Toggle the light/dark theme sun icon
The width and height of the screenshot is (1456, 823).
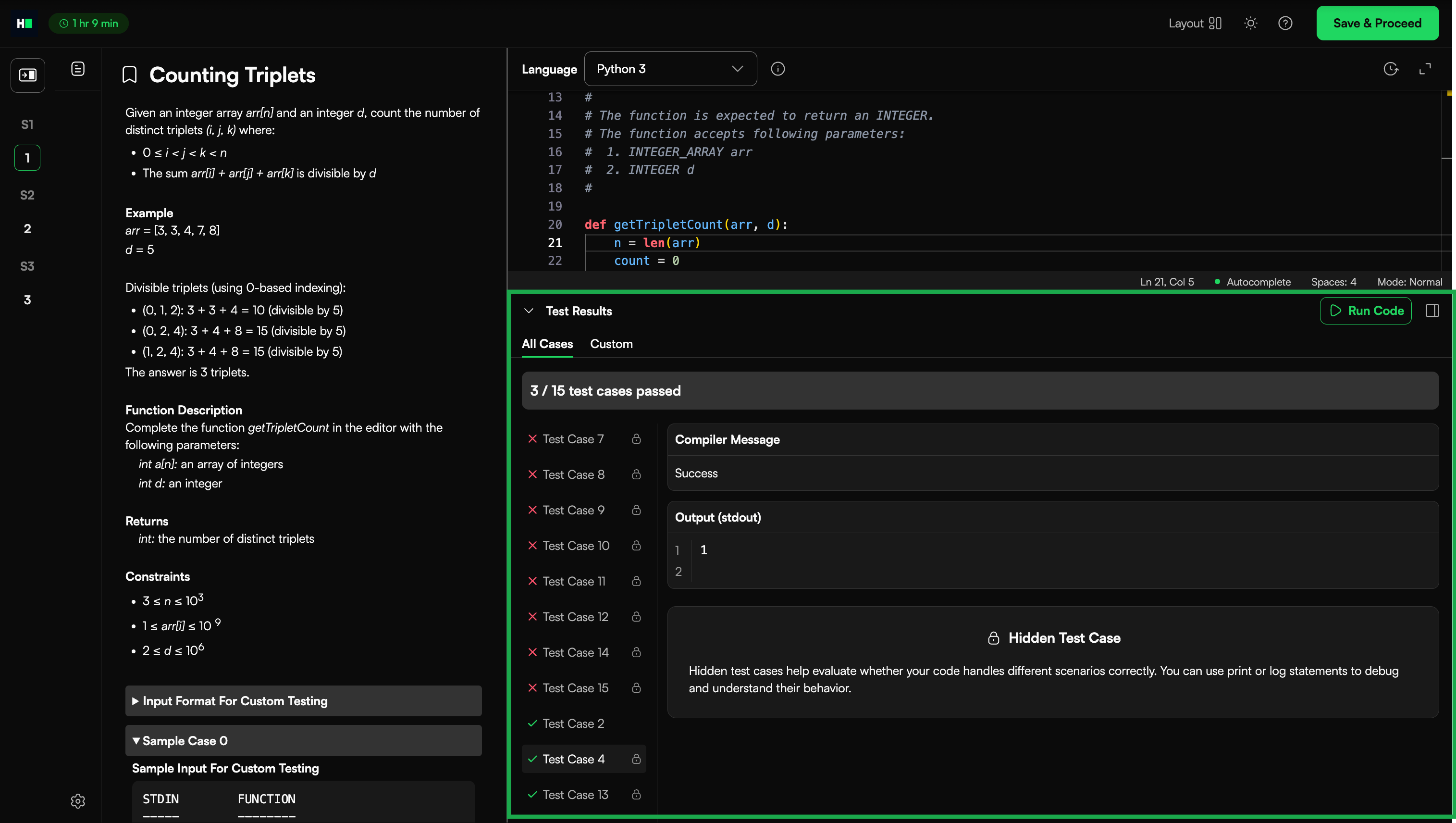point(1250,23)
